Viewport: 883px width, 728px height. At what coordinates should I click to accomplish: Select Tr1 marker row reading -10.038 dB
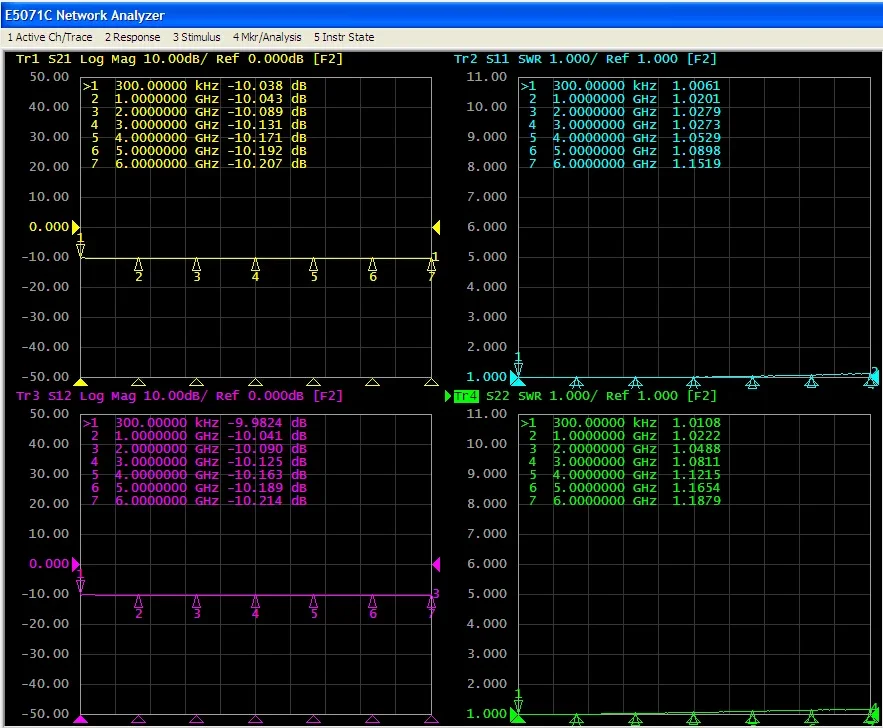click(195, 86)
